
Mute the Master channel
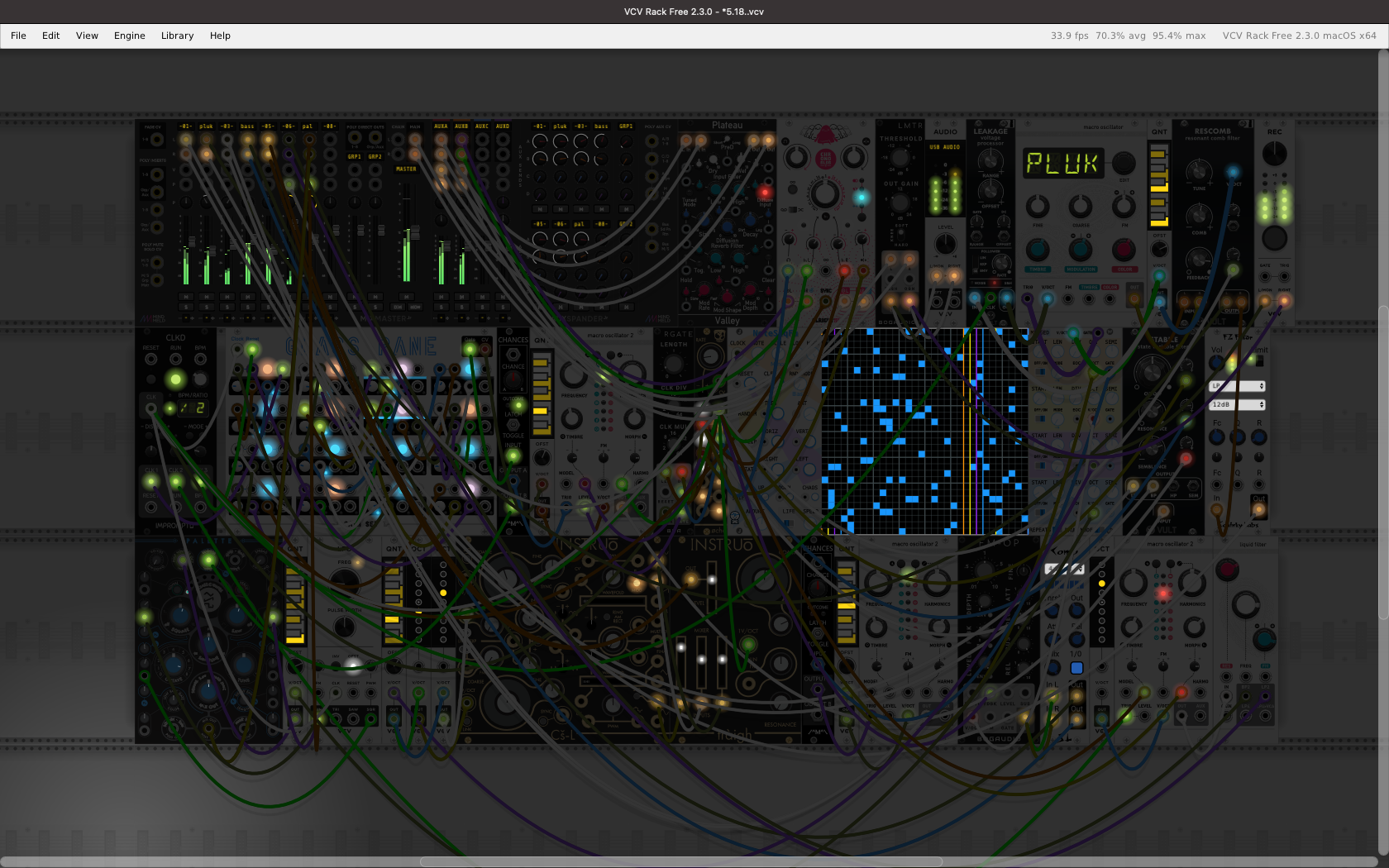pos(406,296)
